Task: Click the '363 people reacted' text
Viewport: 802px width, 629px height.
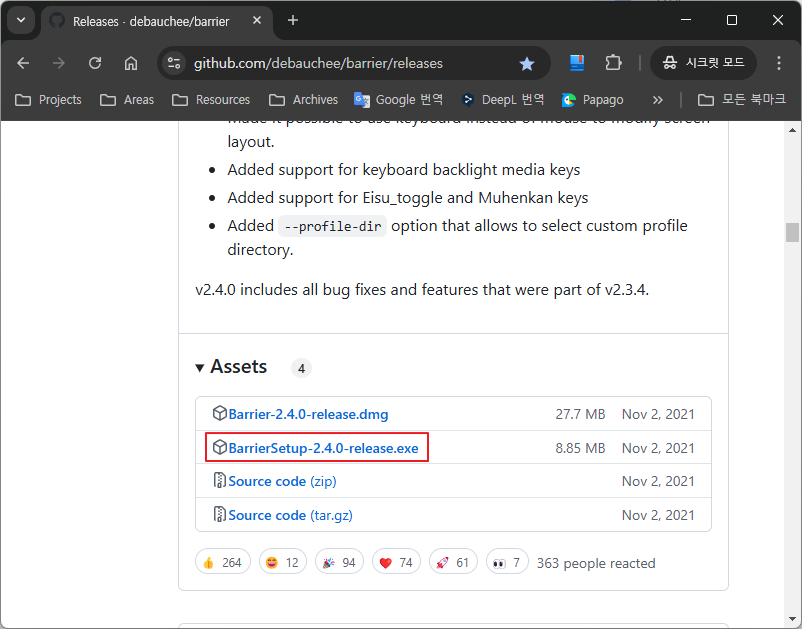Action: point(596,563)
